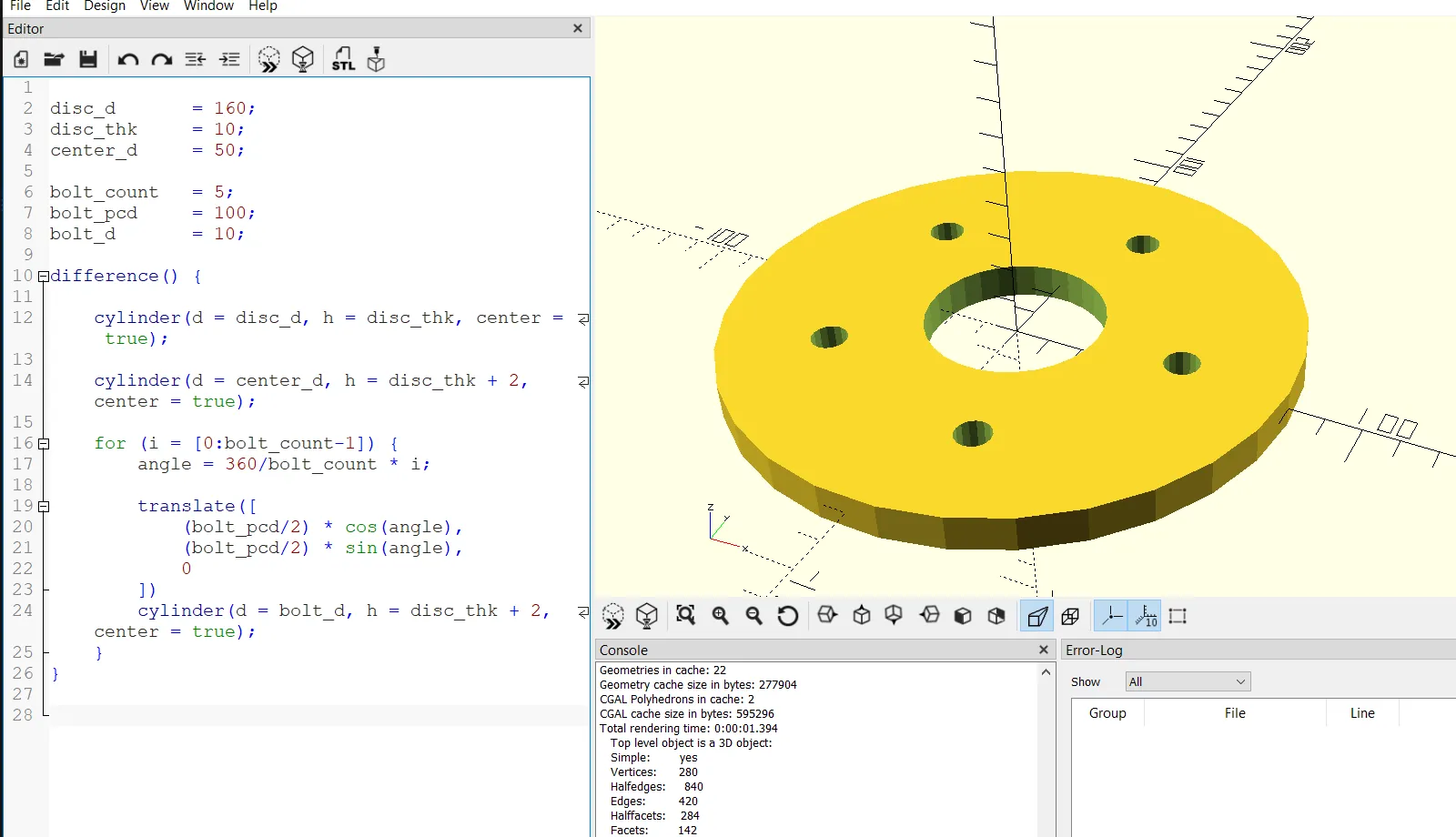The width and height of the screenshot is (1456, 837).
Task: Send the design to the 3D printer
Action: click(376, 60)
